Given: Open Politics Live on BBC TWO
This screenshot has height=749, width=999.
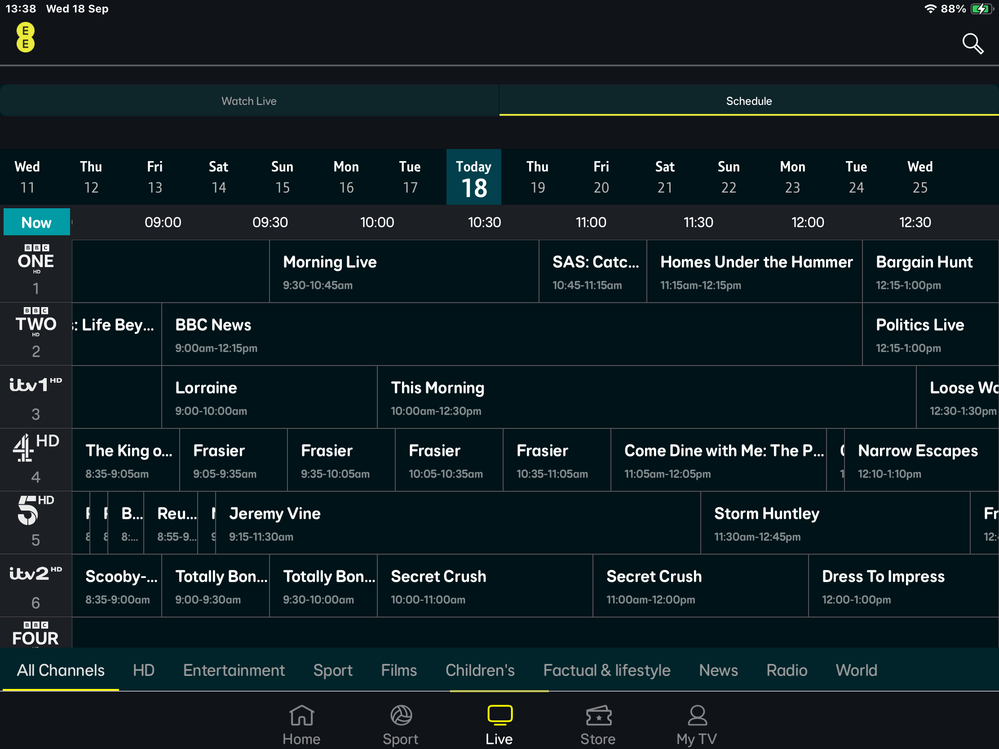Looking at the screenshot, I should pyautogui.click(x=930, y=334).
